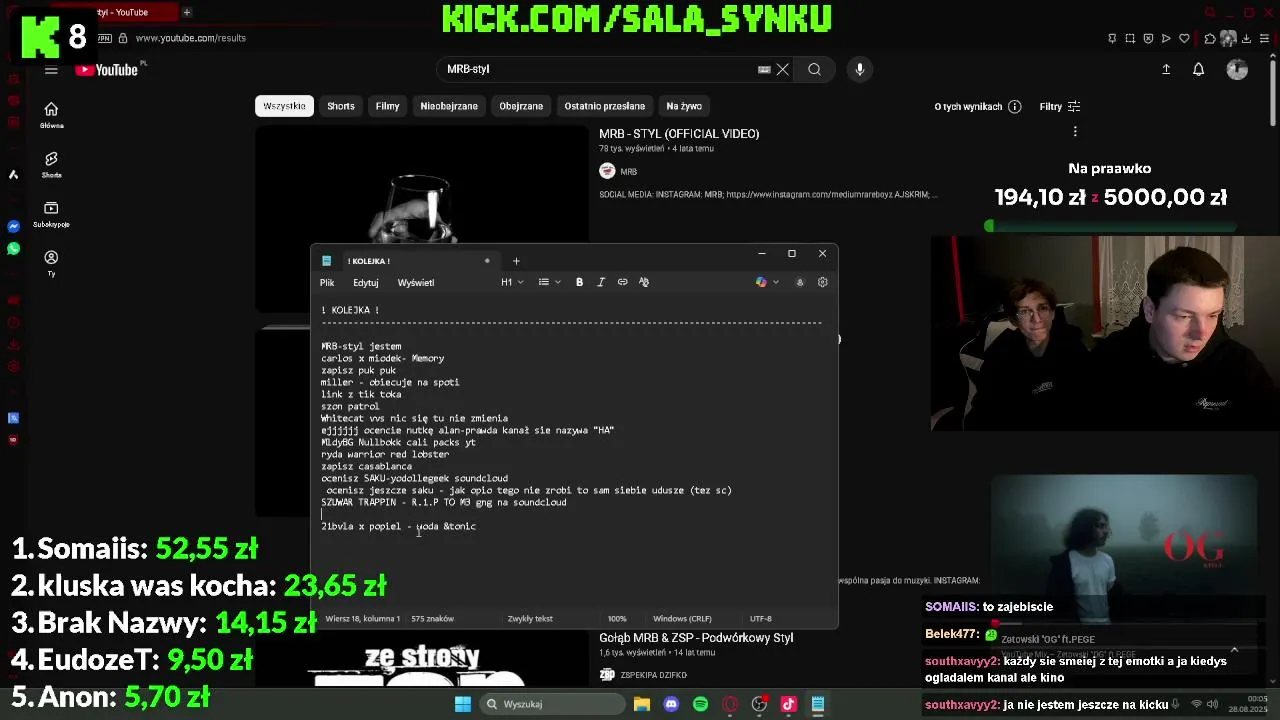Open Notepad account profile icon
Image resolution: width=1280 pixels, height=720 pixels.
(x=799, y=282)
